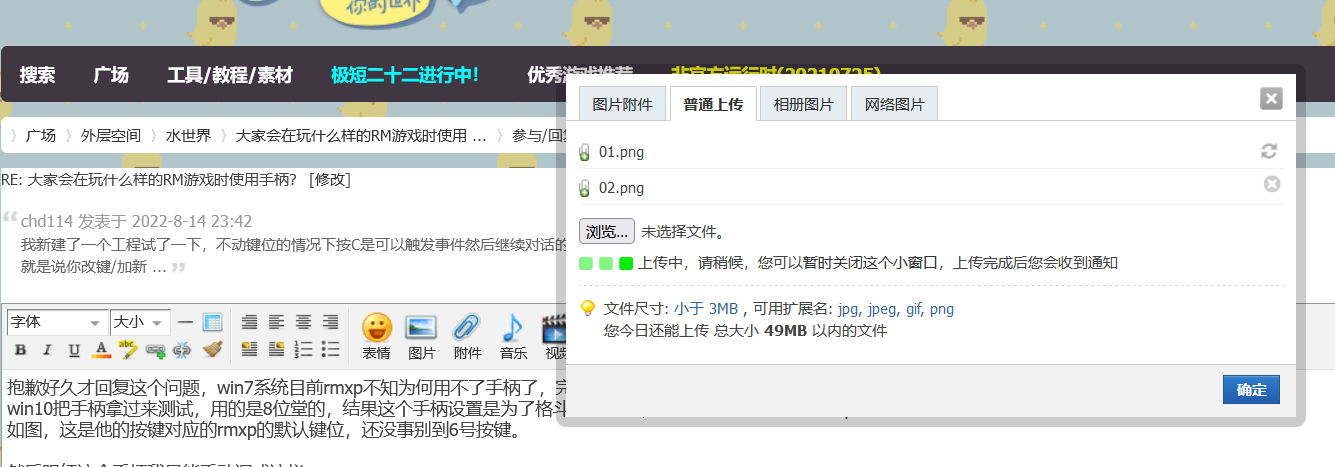Image resolution: width=1335 pixels, height=467 pixels.
Task: Click the [修改] edit subject link
Action: [330, 180]
